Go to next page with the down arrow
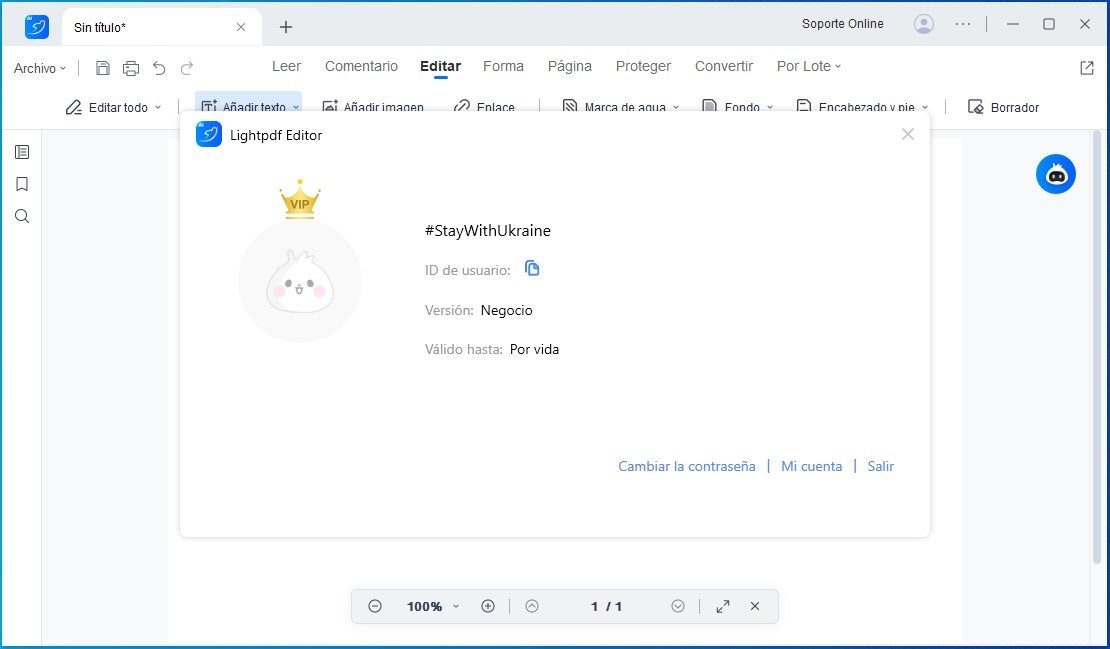 (677, 607)
